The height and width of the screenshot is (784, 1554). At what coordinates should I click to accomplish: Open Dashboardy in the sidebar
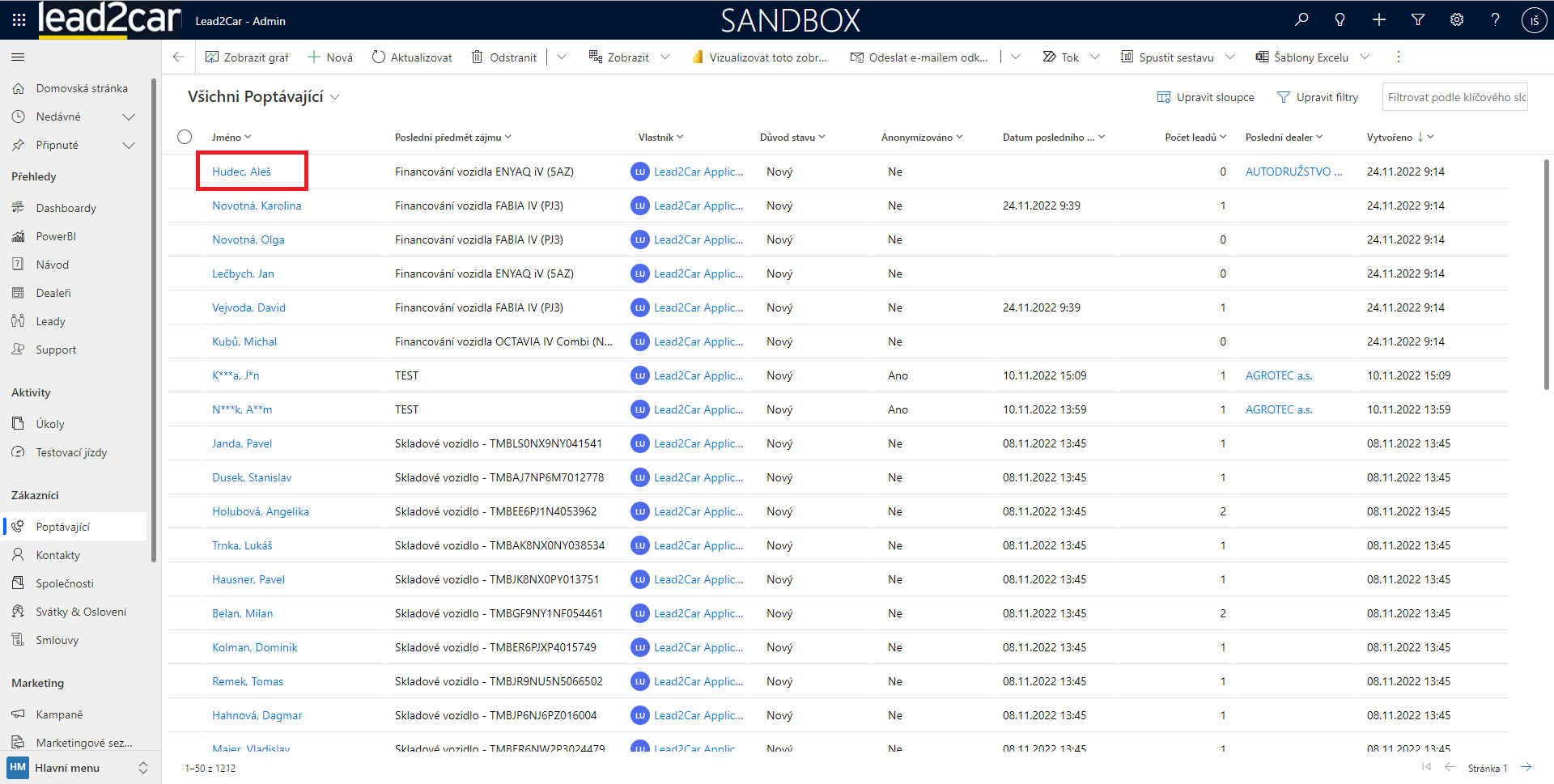click(x=66, y=208)
